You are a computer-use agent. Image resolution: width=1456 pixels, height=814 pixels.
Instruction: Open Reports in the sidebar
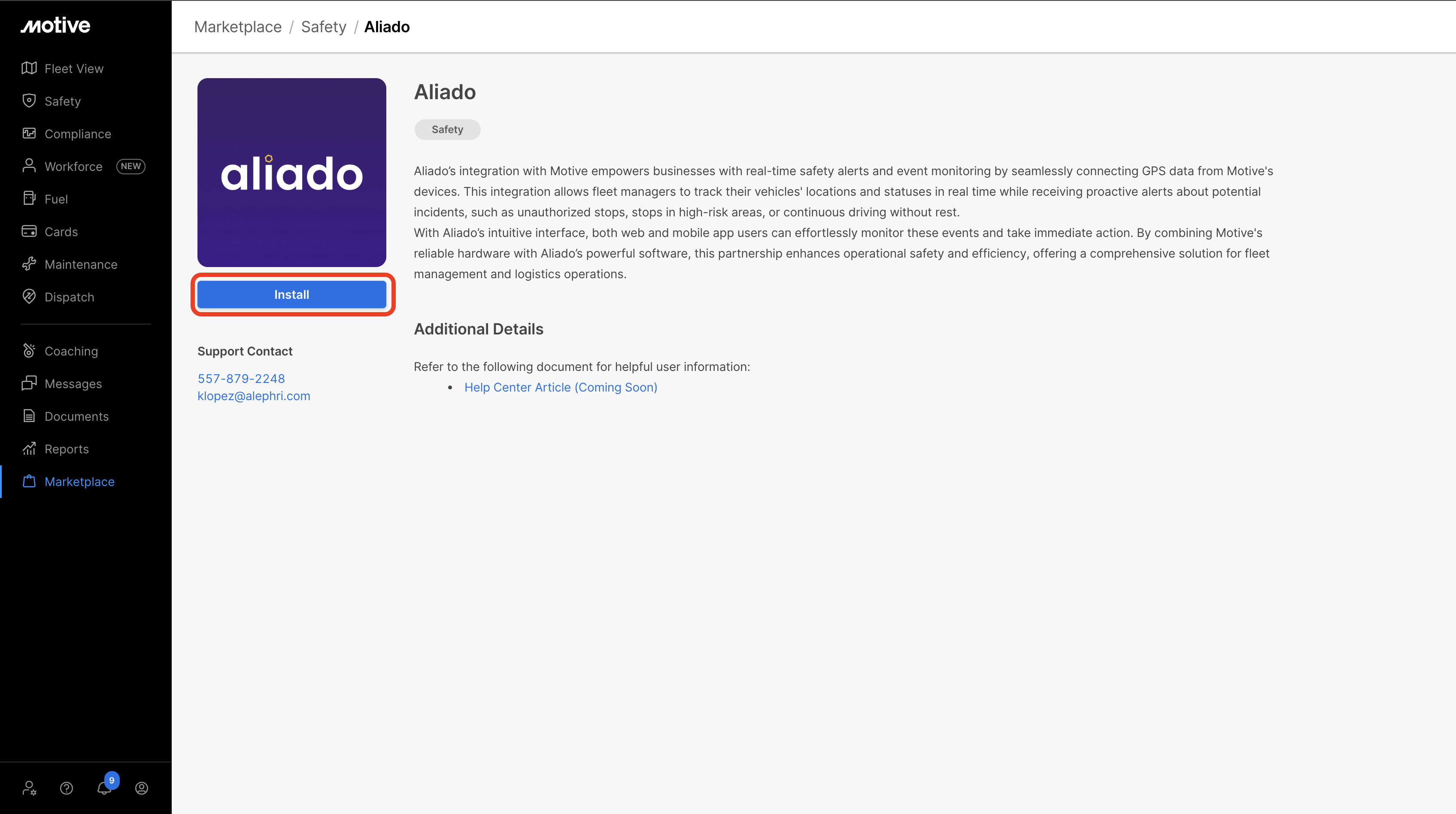pyautogui.click(x=67, y=449)
